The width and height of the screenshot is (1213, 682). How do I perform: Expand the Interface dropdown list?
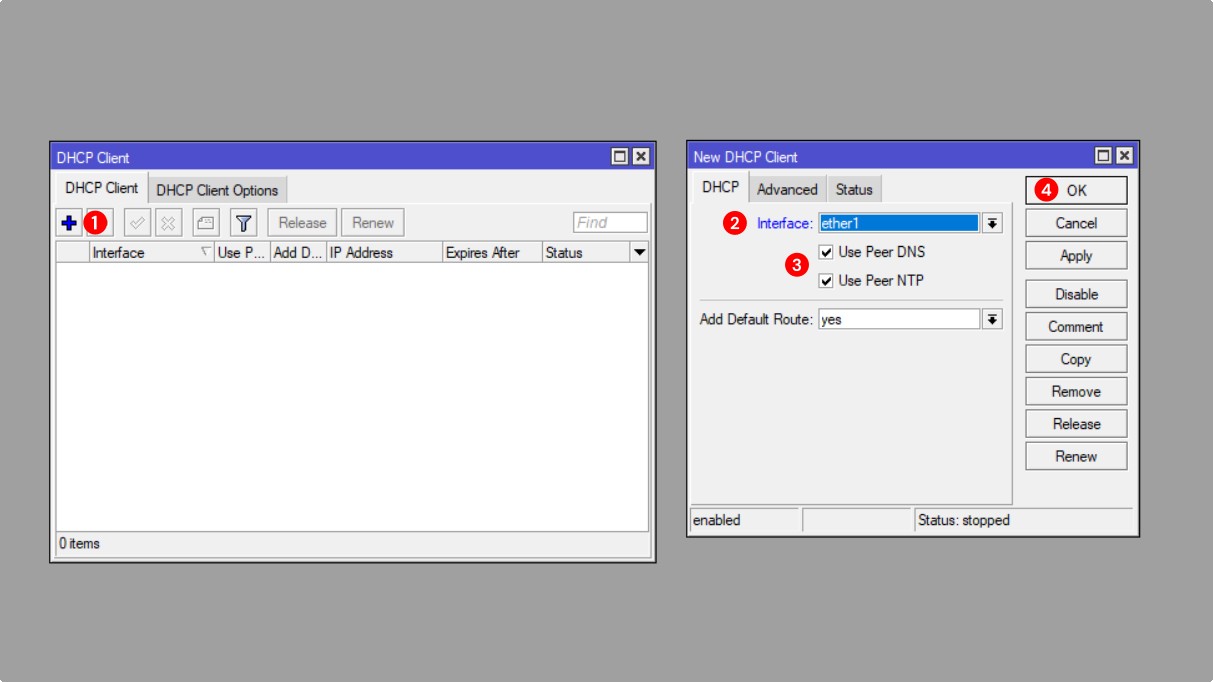pyautogui.click(x=992, y=224)
